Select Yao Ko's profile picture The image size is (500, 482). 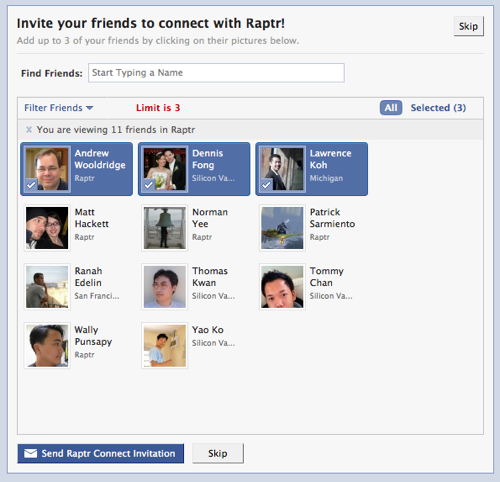coord(165,346)
